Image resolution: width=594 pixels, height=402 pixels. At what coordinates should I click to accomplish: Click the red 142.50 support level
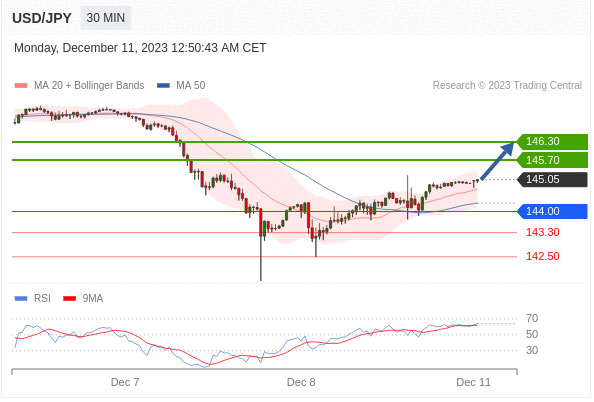coord(542,256)
